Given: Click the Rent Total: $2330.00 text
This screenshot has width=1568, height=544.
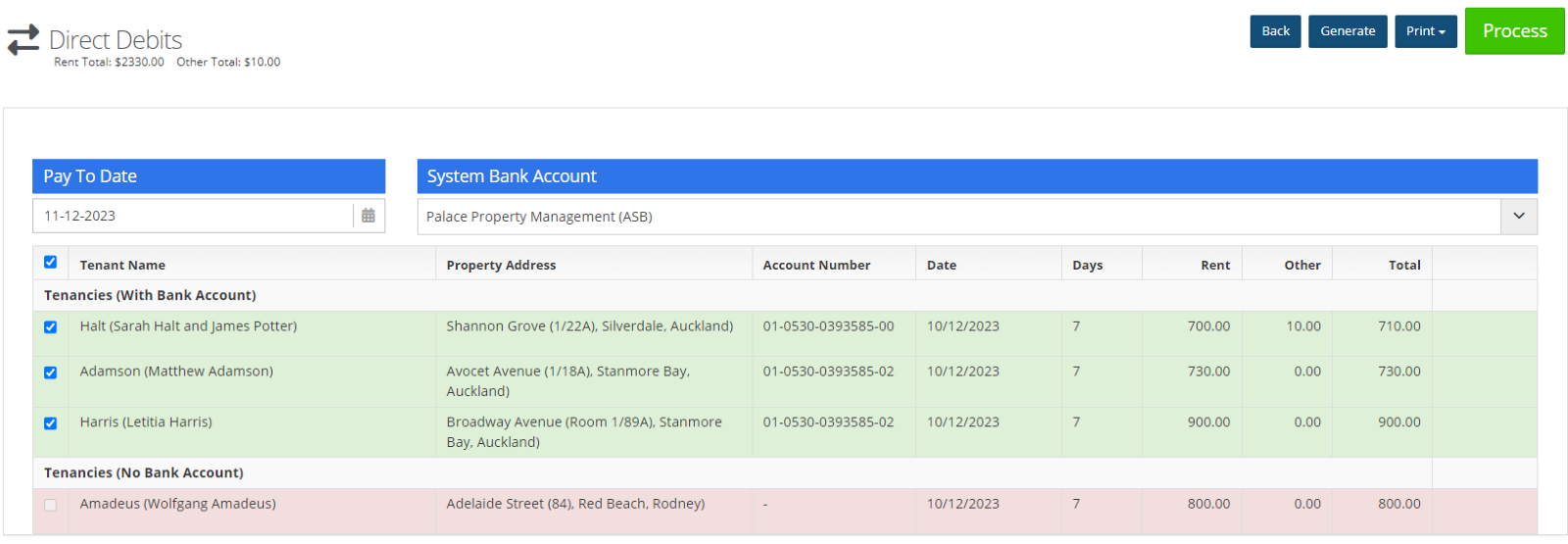Looking at the screenshot, I should [109, 62].
